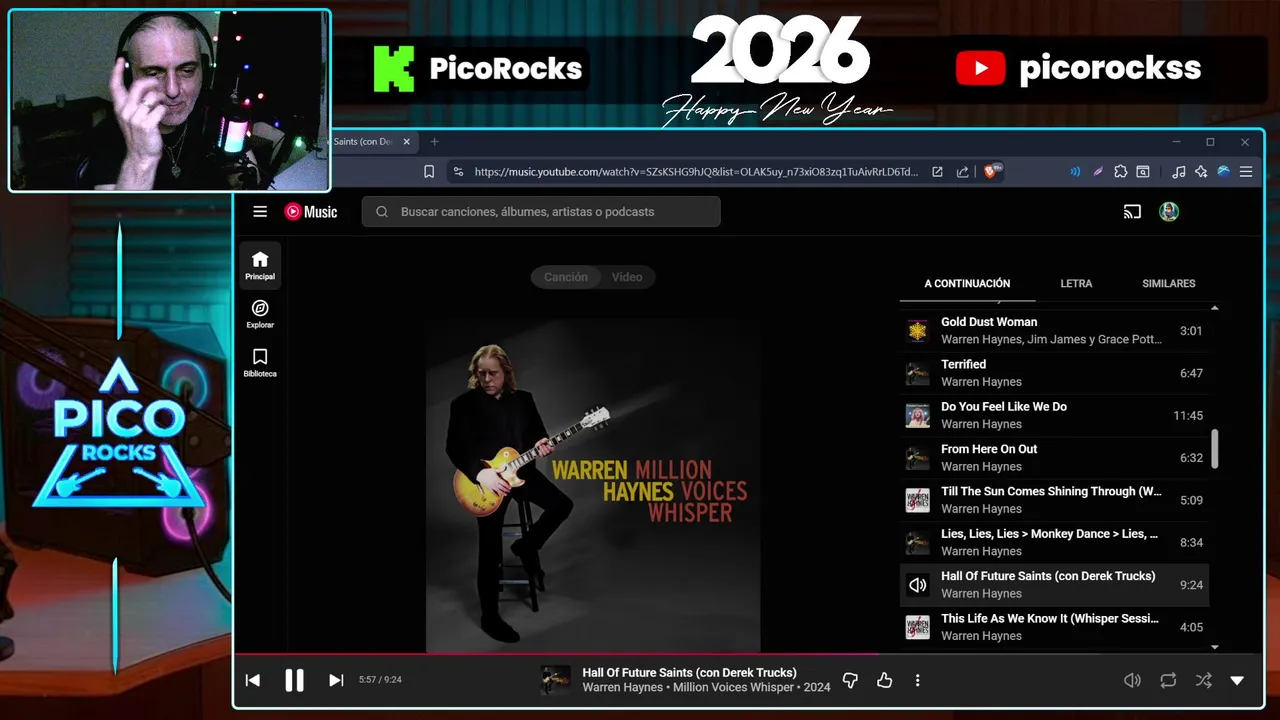Open Million Voices Whisper album link

point(735,688)
